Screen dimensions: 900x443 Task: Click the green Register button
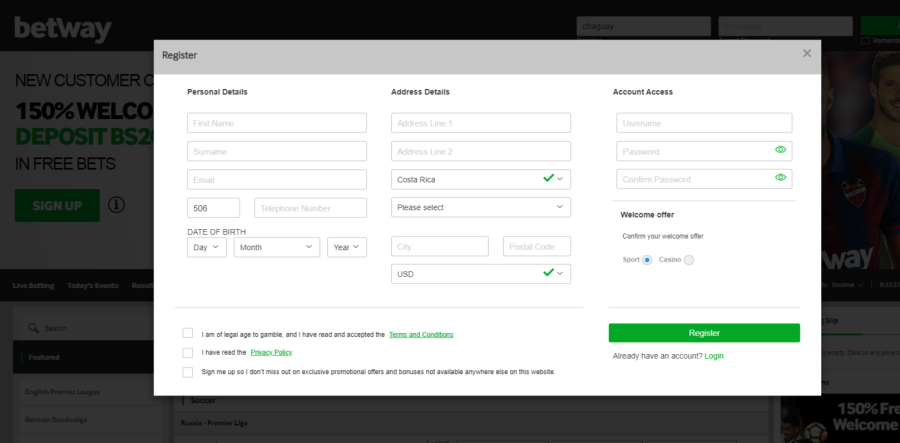(704, 333)
